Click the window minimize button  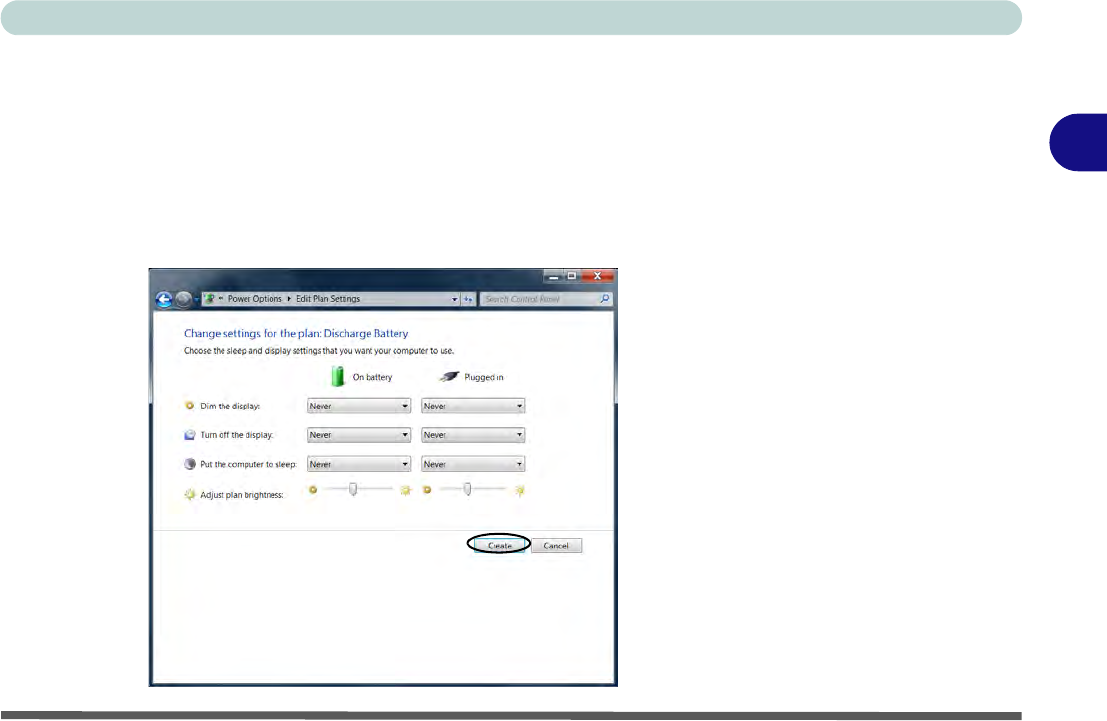tap(554, 276)
